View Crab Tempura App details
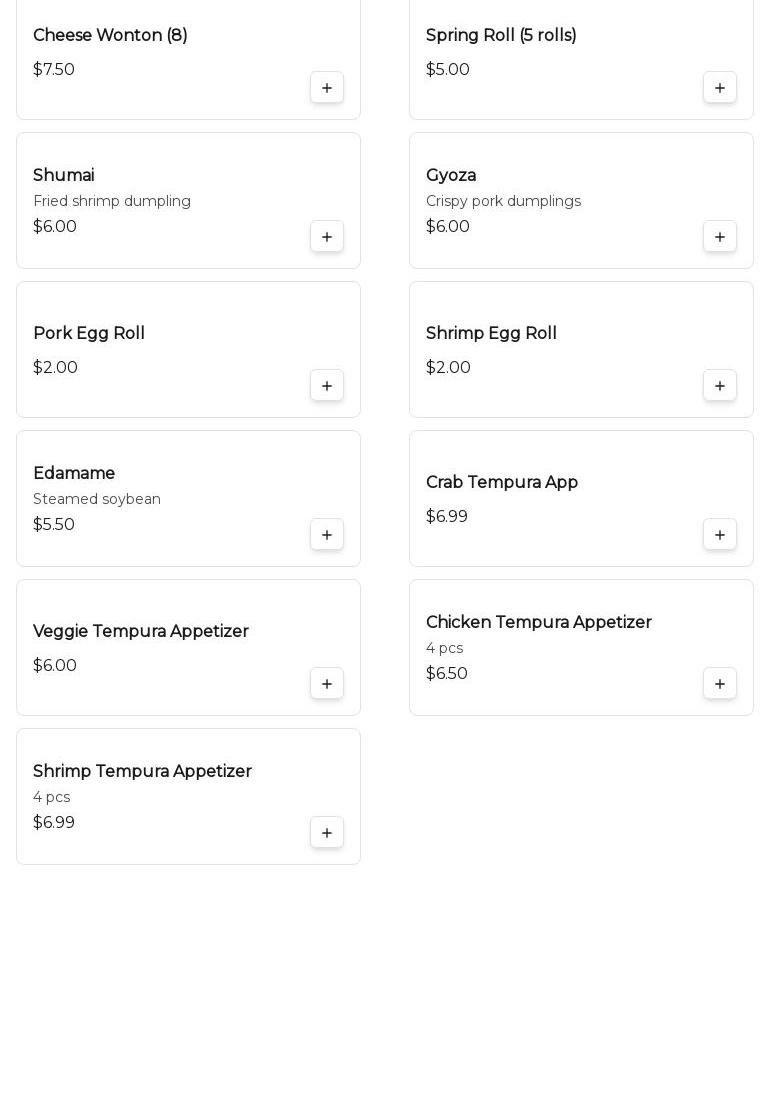Image resolution: width=770 pixels, height=1116 pixels. pyautogui.click(x=502, y=483)
